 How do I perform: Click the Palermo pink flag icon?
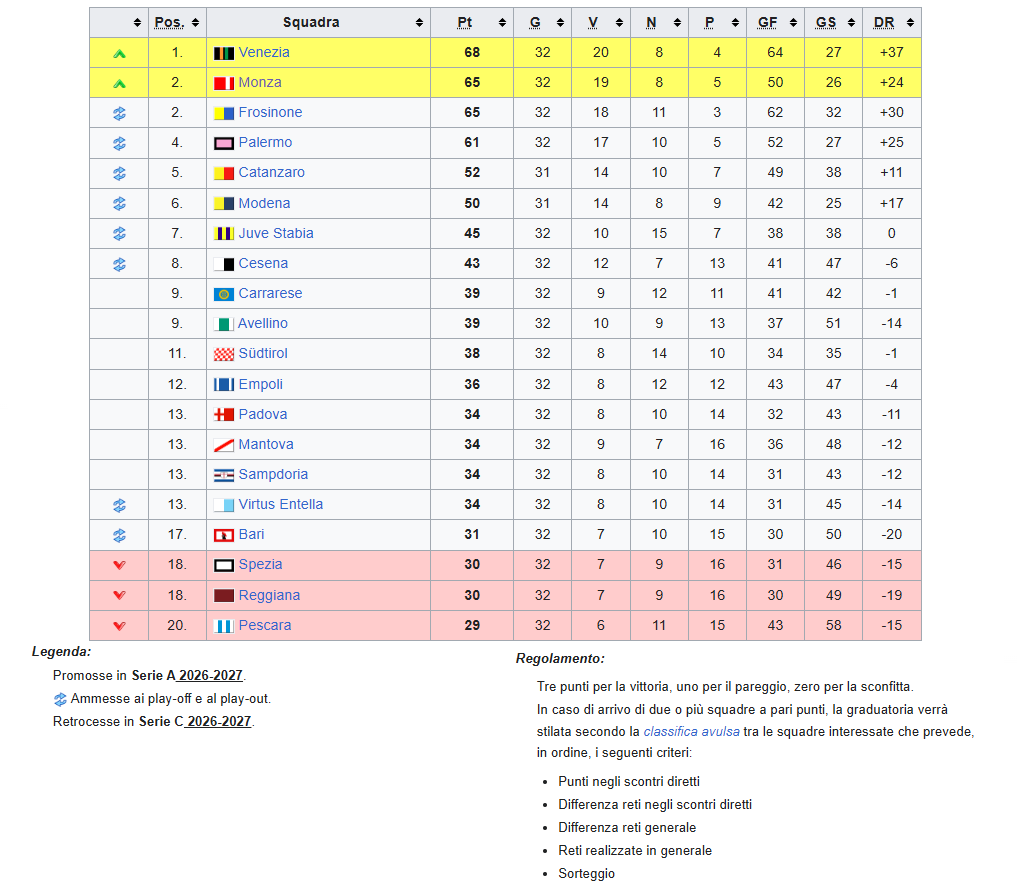tap(224, 143)
